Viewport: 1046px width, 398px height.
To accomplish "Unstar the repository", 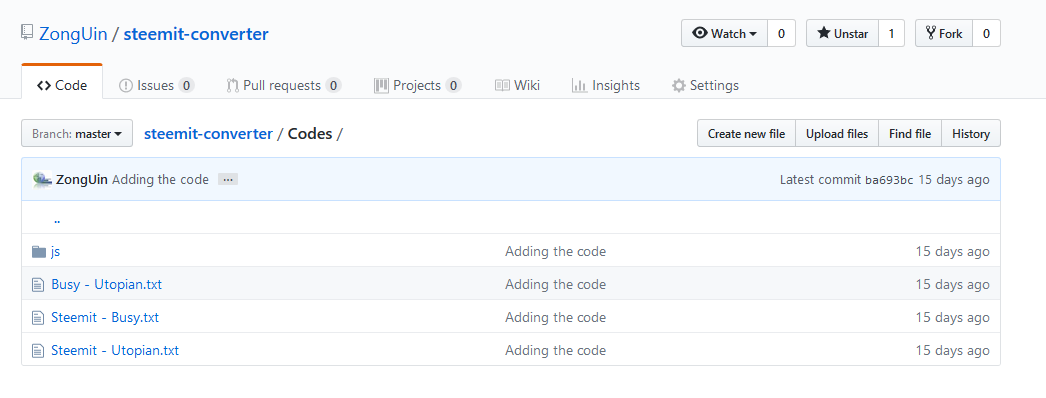I will [x=842, y=33].
